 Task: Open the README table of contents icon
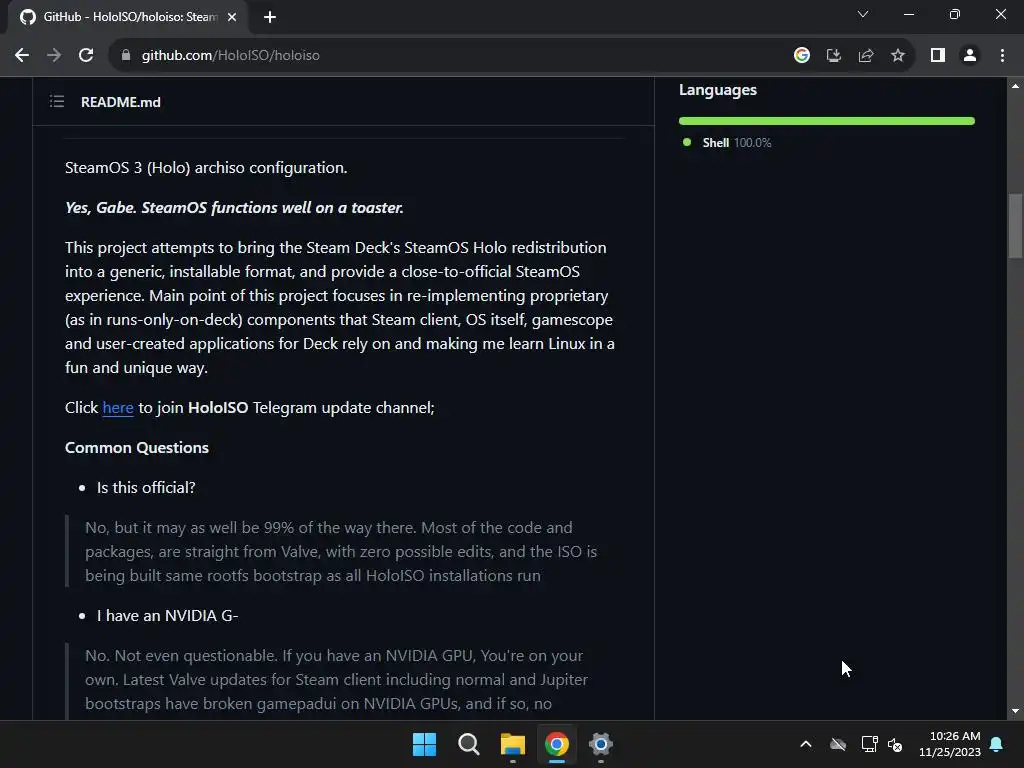pyautogui.click(x=57, y=101)
